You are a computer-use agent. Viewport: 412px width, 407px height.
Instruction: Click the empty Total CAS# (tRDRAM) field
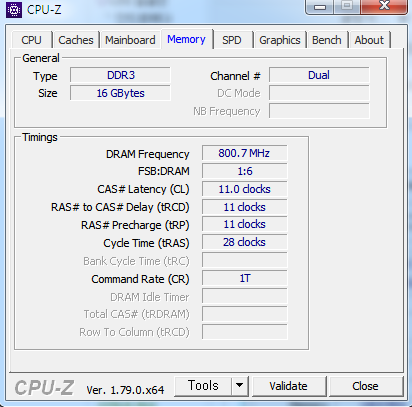[244, 314]
